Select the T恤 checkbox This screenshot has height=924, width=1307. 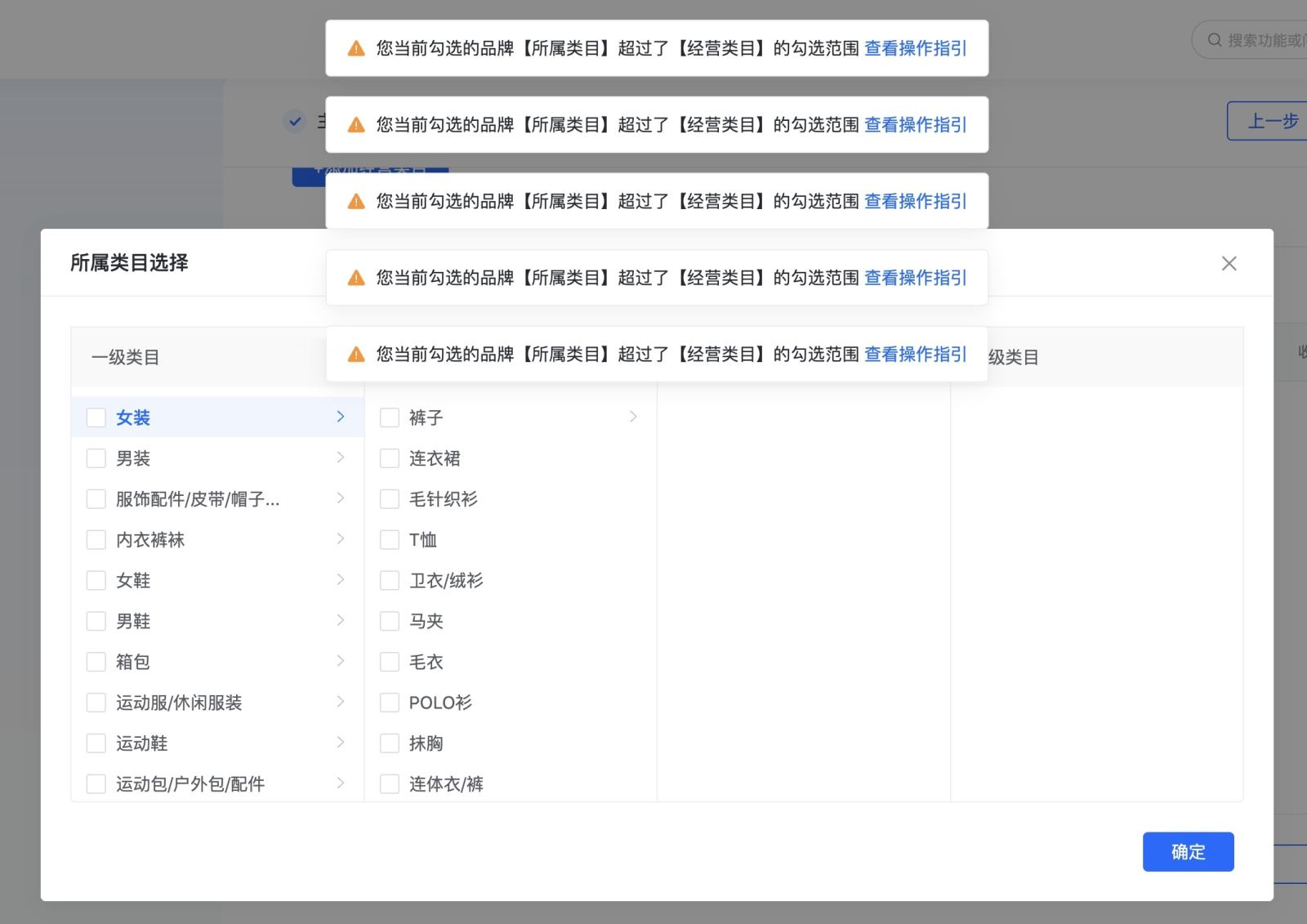(x=390, y=540)
